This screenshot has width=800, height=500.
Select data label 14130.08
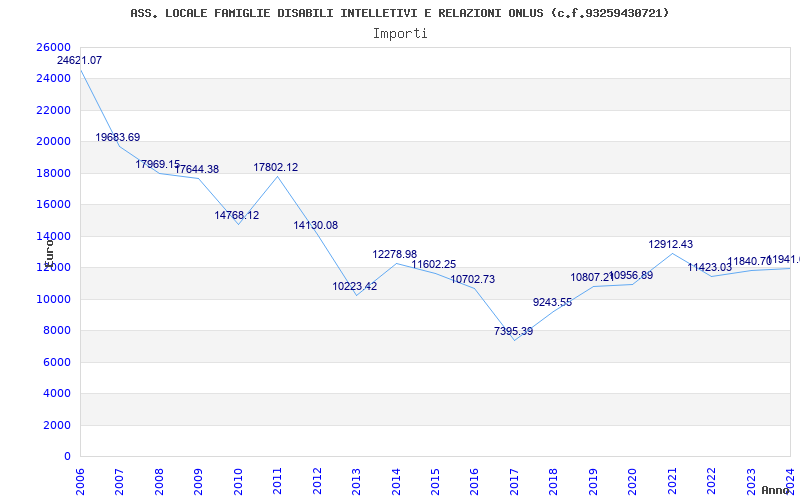click(x=316, y=226)
